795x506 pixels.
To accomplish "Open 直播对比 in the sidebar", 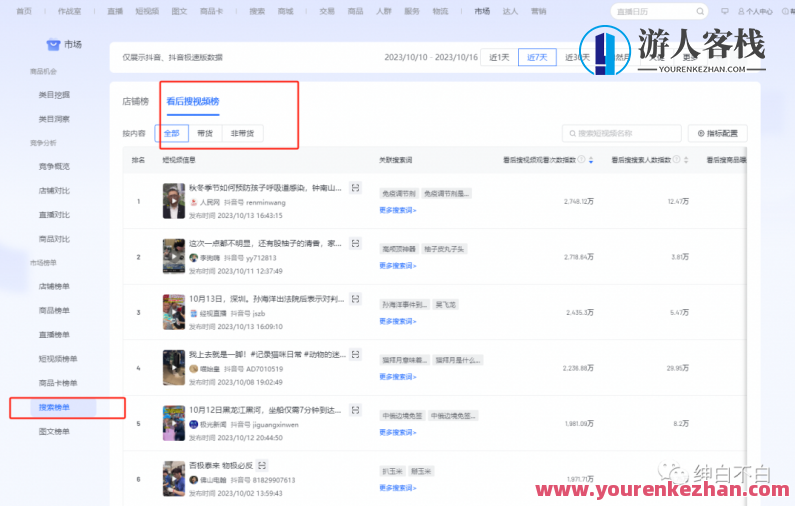I will pos(54,215).
